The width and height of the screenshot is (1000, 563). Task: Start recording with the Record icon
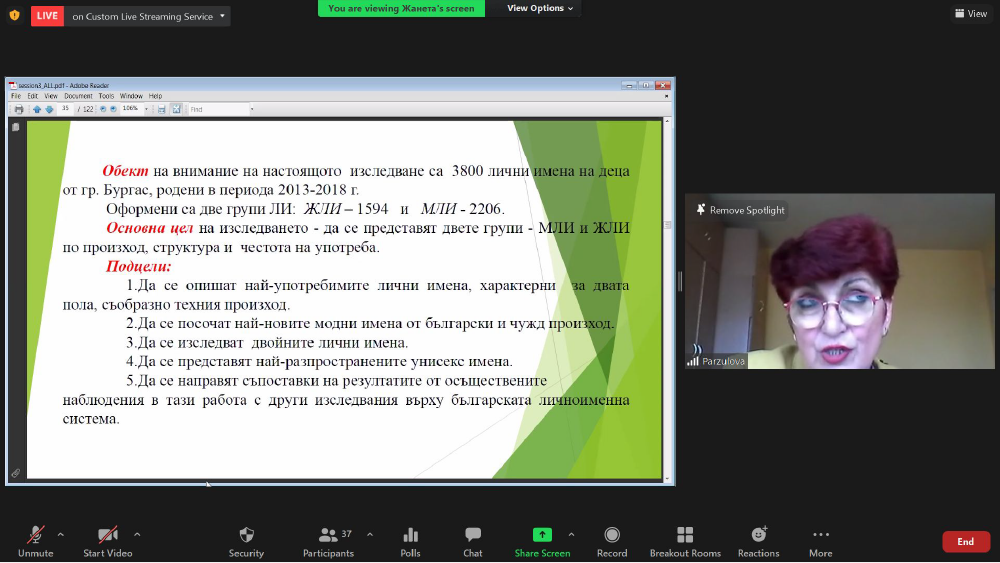point(612,535)
